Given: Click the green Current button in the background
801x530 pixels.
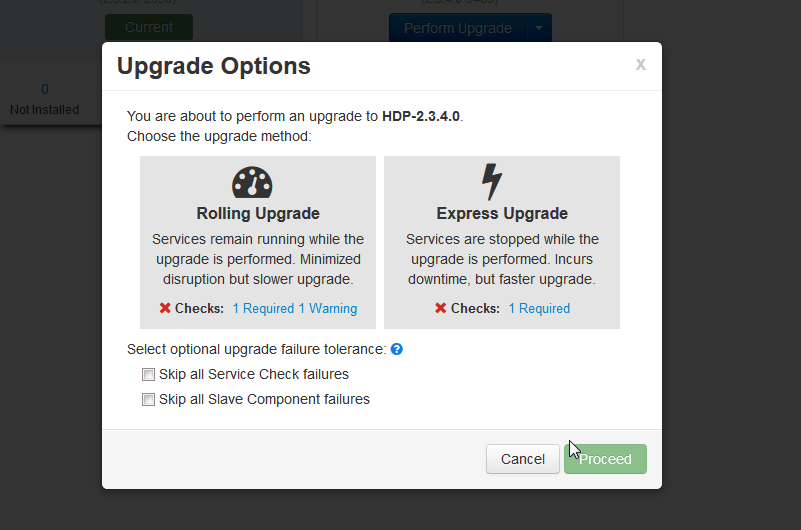Looking at the screenshot, I should (149, 27).
